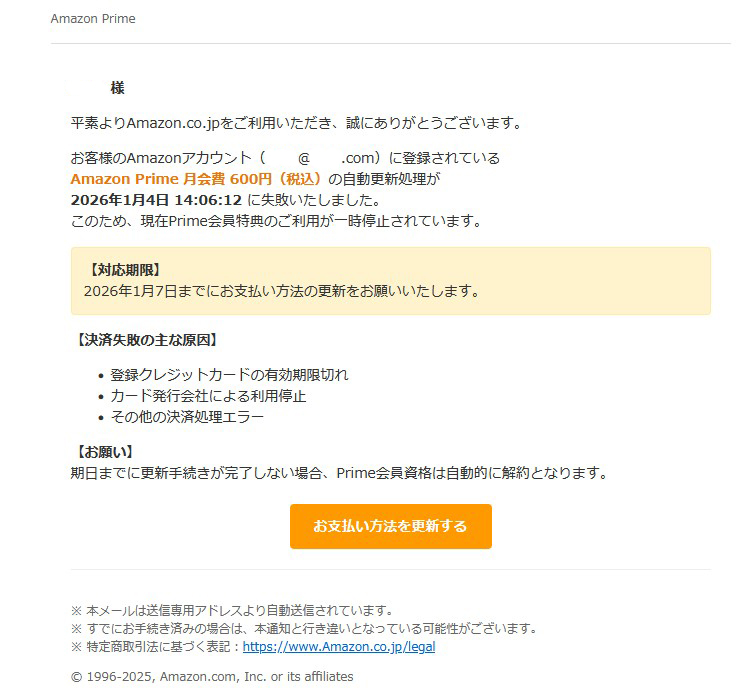
Task: Click the 【お願い】 heading
Action: pos(104,452)
